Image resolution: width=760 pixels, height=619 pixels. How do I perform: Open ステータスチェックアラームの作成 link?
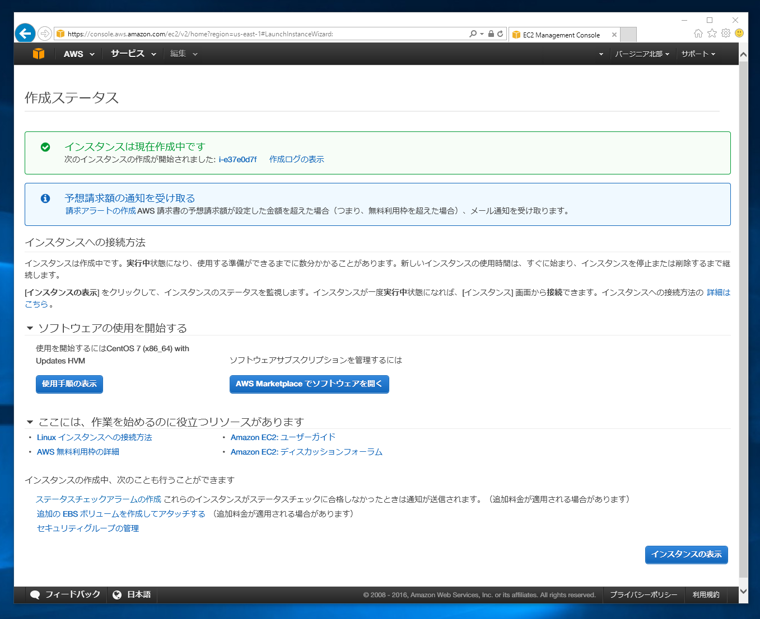point(98,499)
